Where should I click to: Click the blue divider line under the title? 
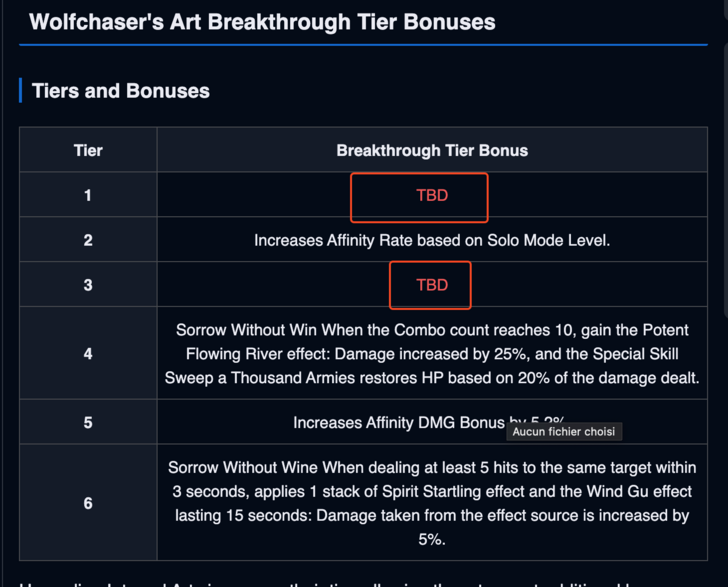(364, 45)
